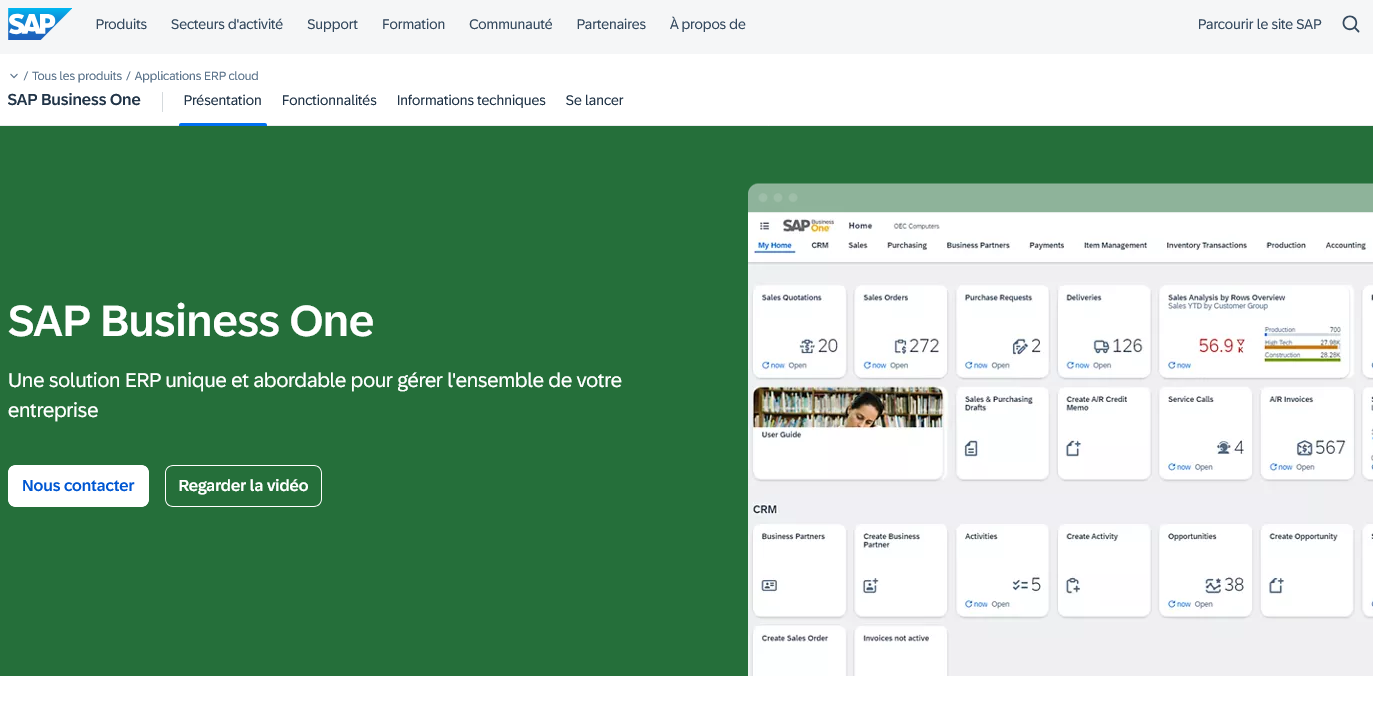This screenshot has width=1373, height=718.
Task: Open the Secteurs d'activité dropdown
Action: [x=226, y=24]
